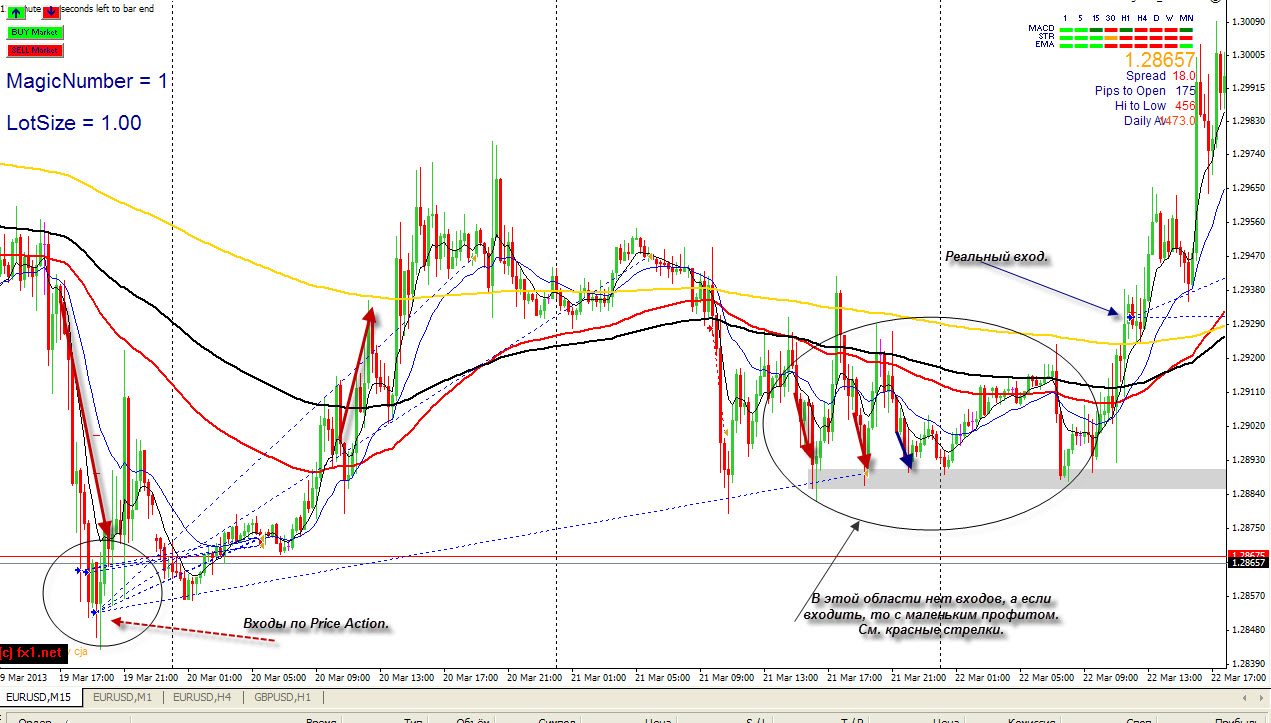Viewport: 1271px width, 723px height.
Task: Open the EURUSD,H4 chart tab
Action: point(203,697)
